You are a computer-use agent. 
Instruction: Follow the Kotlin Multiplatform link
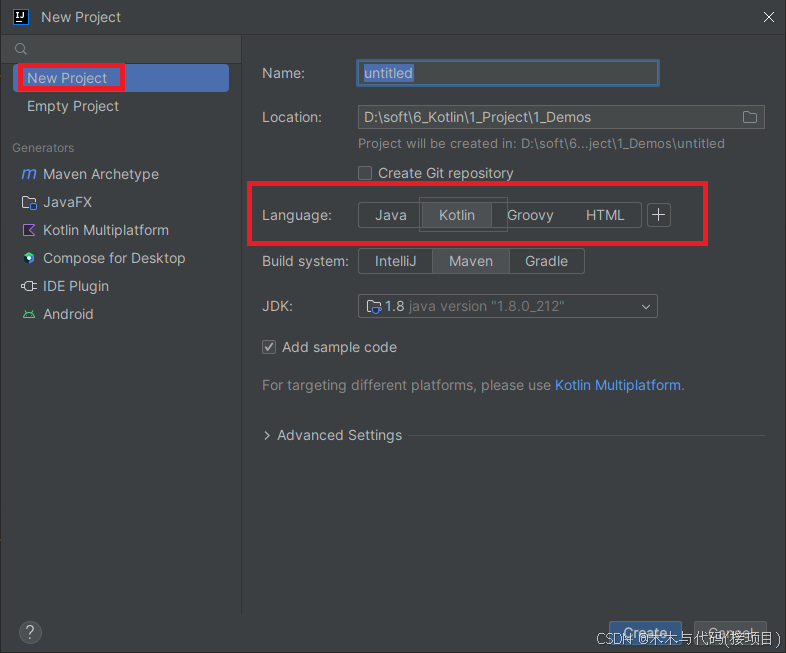pyautogui.click(x=618, y=385)
